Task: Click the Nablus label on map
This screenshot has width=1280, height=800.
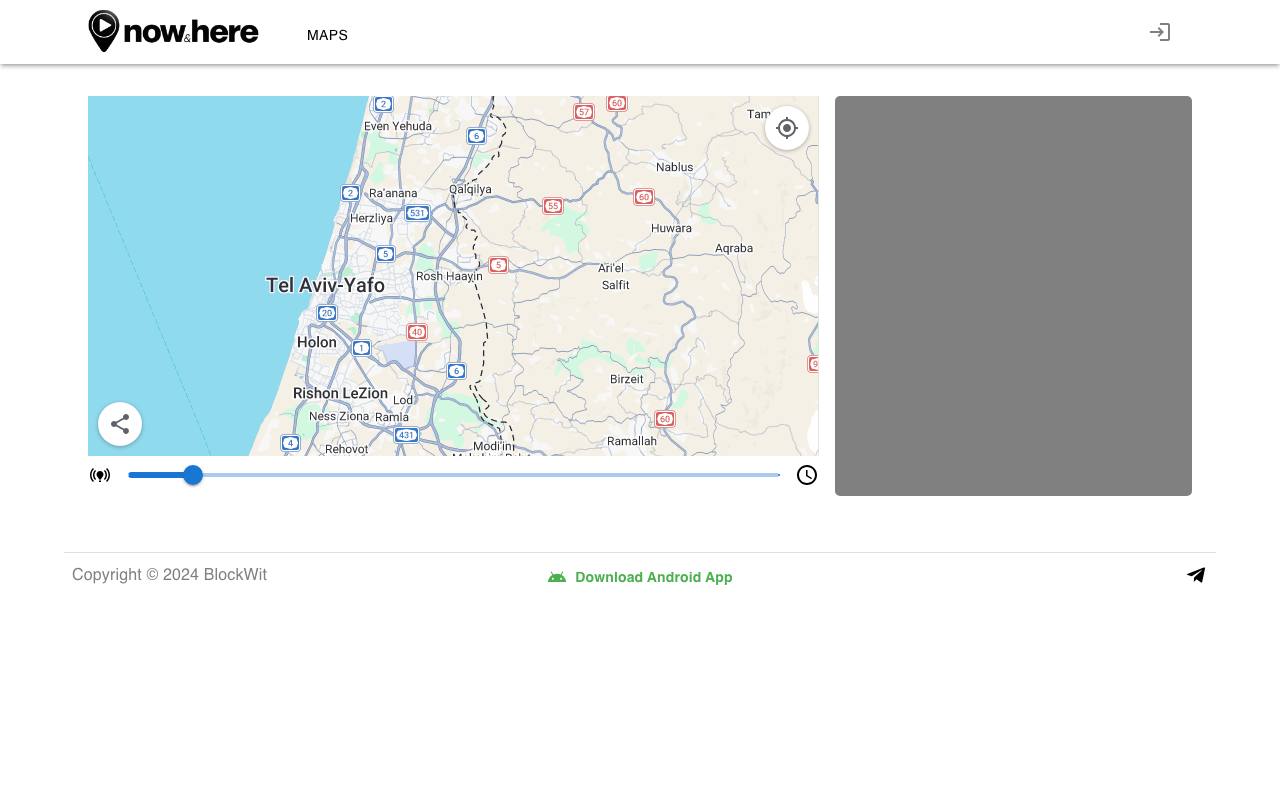Action: 675,167
